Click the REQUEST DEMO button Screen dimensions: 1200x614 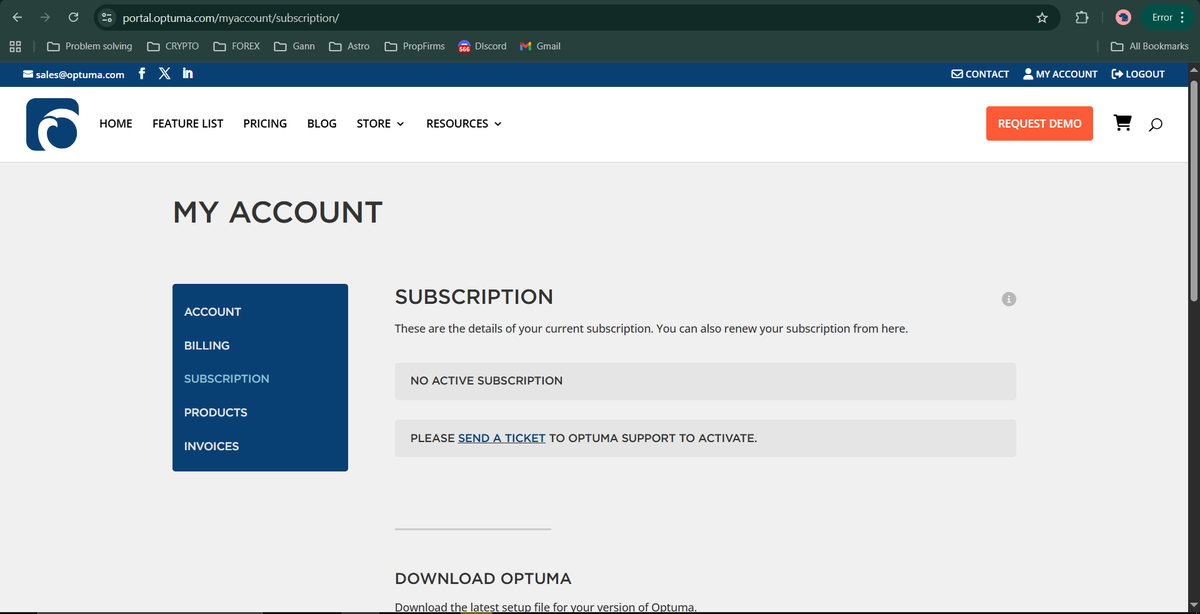pyautogui.click(x=1040, y=124)
